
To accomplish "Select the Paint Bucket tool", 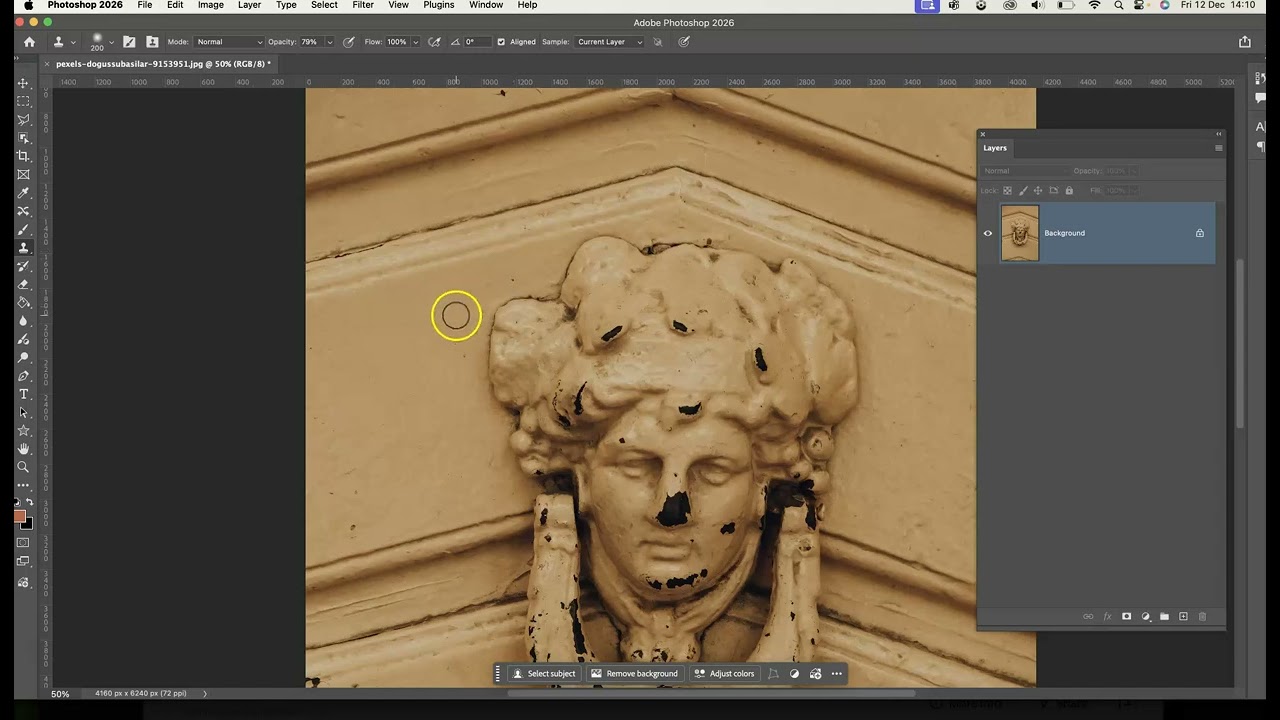I will 24,302.
